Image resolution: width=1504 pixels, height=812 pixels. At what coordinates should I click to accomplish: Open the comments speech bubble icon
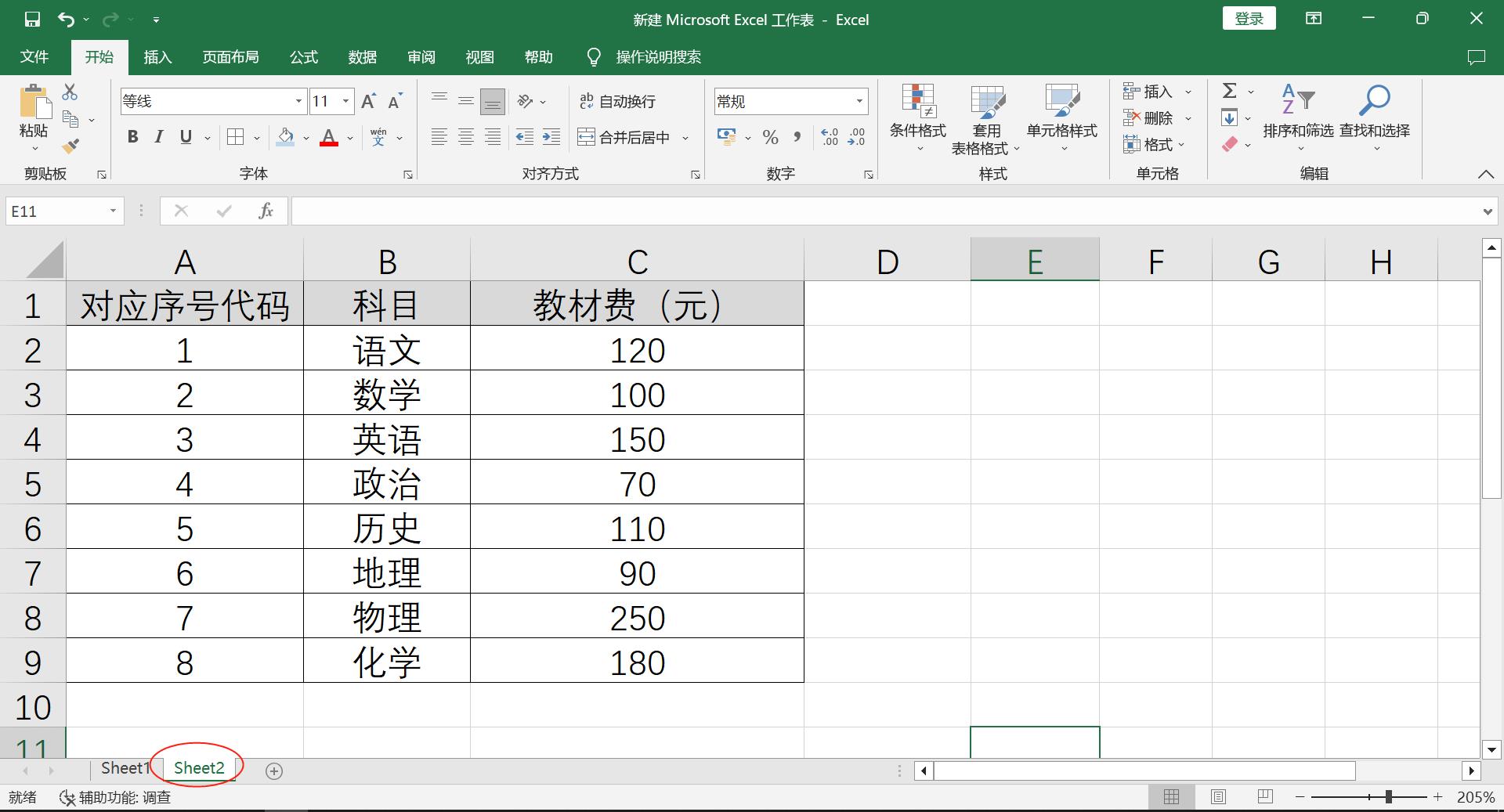[x=1477, y=57]
